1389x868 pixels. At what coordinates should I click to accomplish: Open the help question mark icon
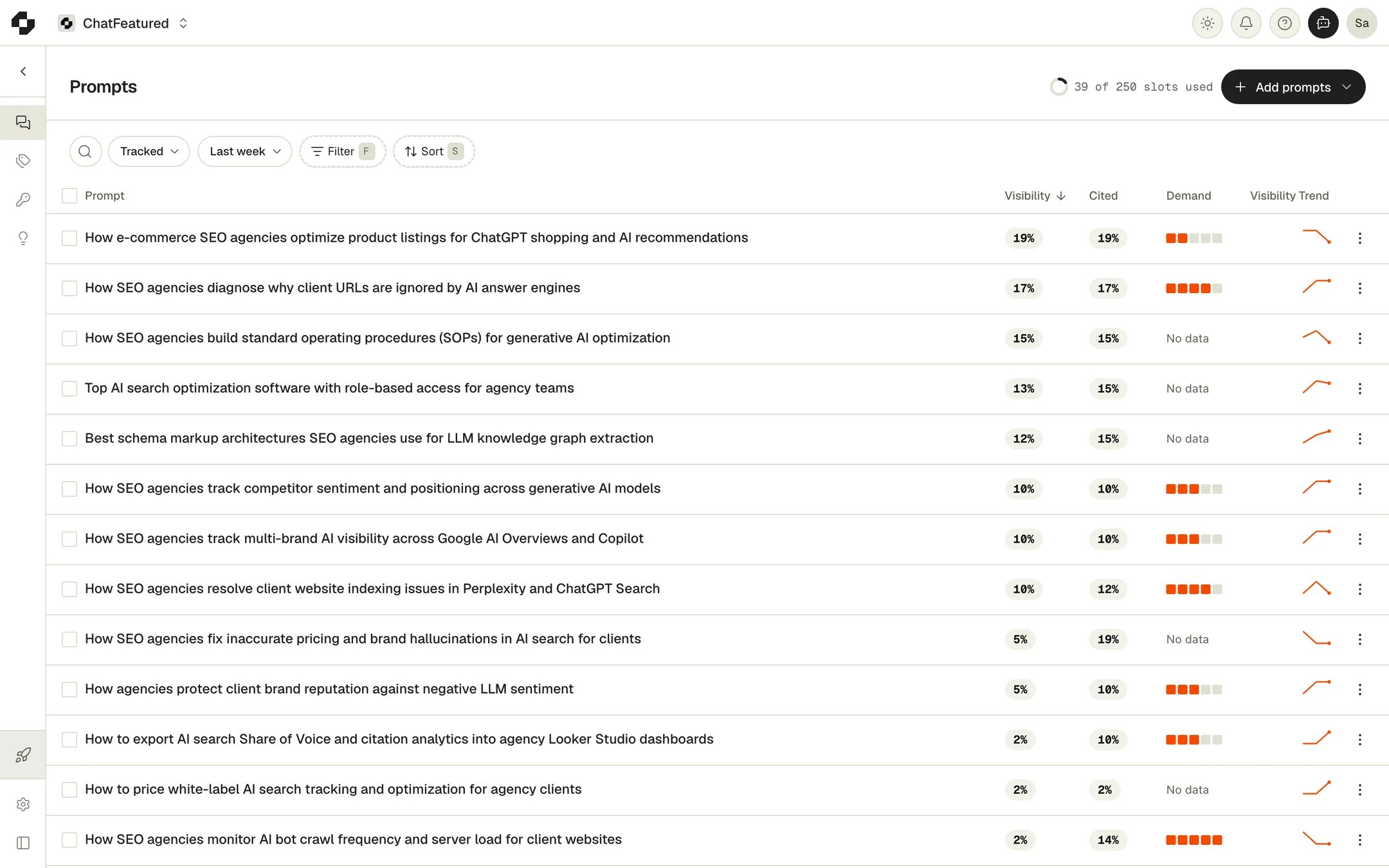click(1285, 23)
